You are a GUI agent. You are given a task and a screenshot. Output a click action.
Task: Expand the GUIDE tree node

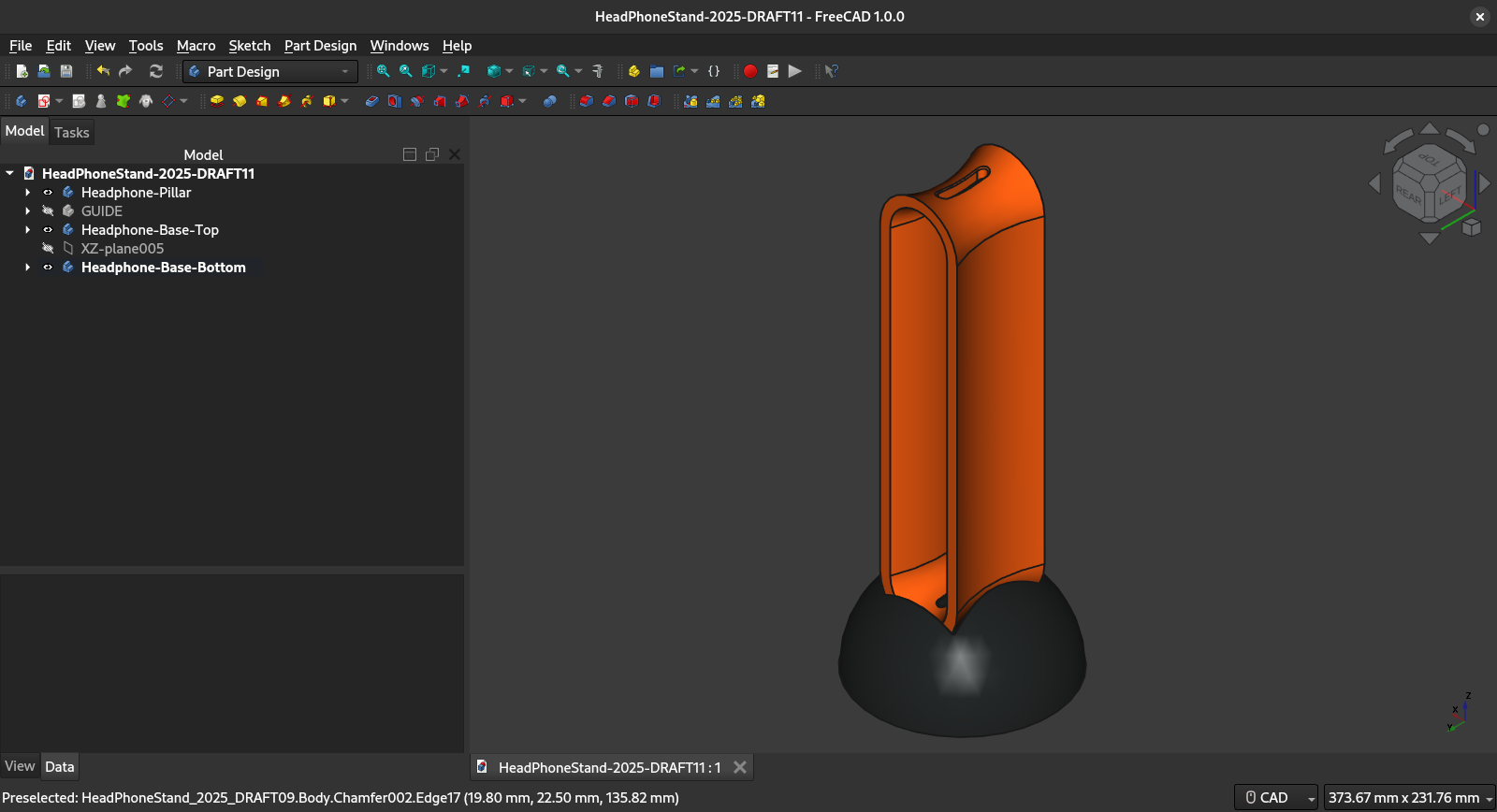click(27, 211)
